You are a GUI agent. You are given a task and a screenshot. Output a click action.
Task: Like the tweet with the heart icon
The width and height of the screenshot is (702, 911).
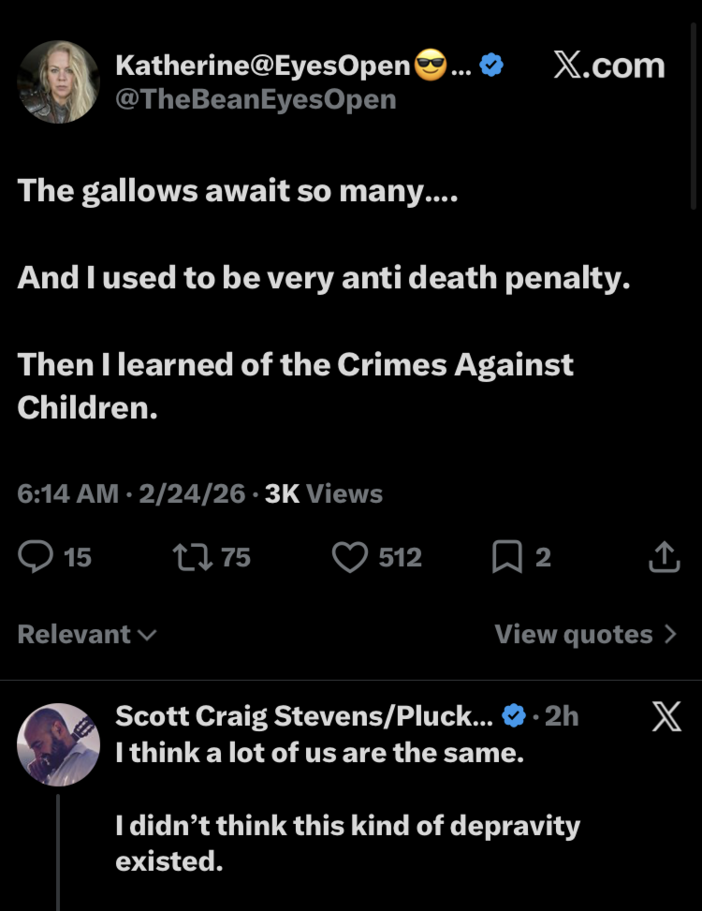click(x=349, y=557)
